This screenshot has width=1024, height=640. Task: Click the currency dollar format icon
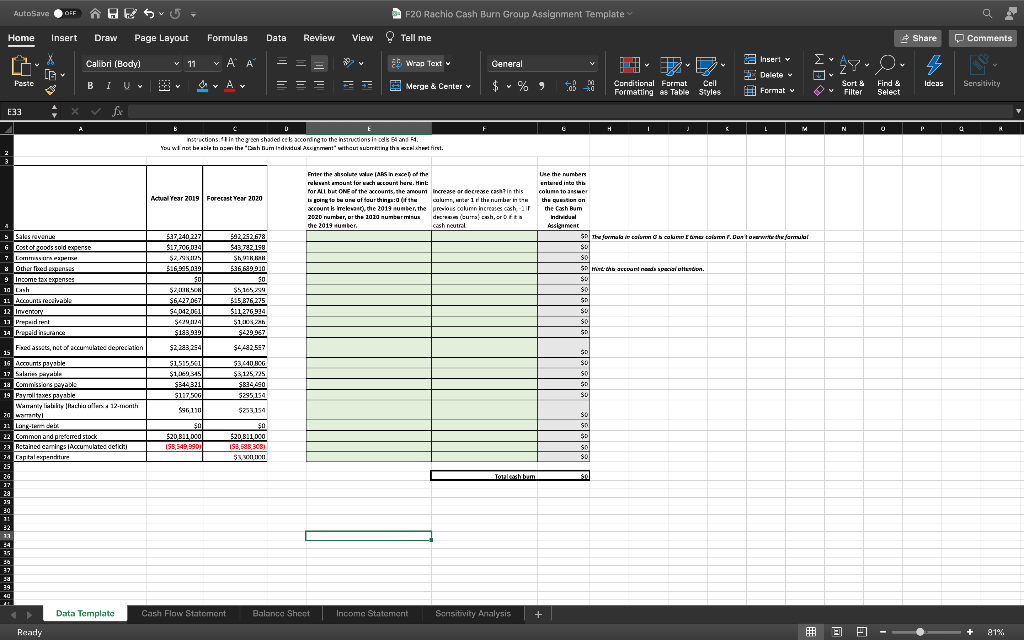pyautogui.click(x=496, y=86)
